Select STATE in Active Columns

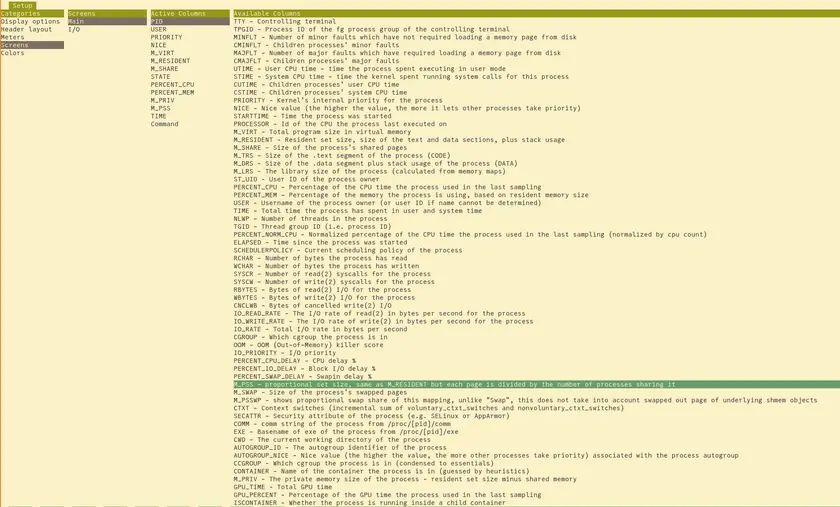click(x=160, y=77)
